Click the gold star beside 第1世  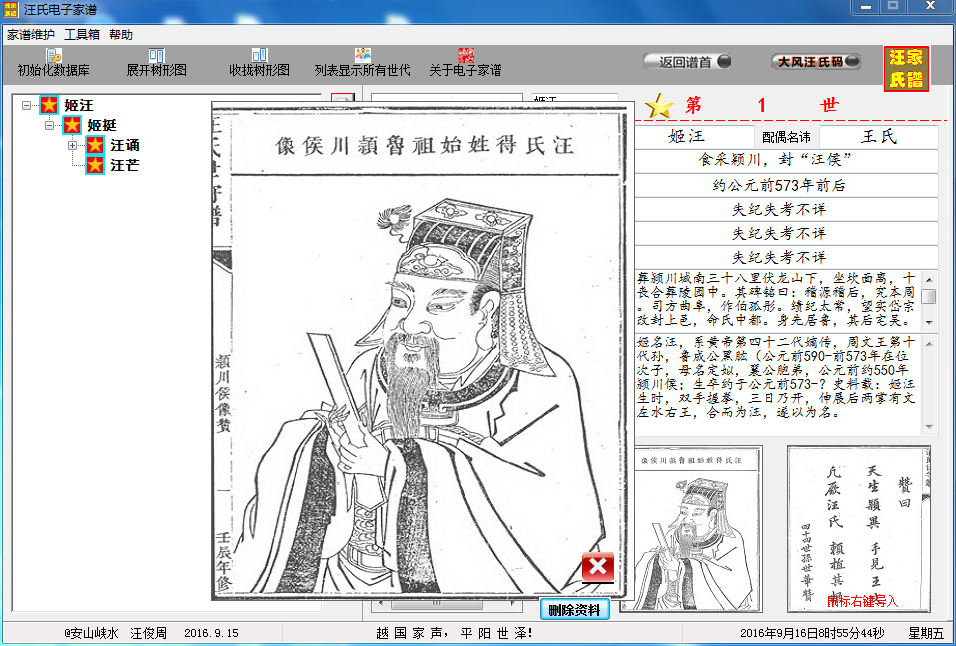point(659,106)
